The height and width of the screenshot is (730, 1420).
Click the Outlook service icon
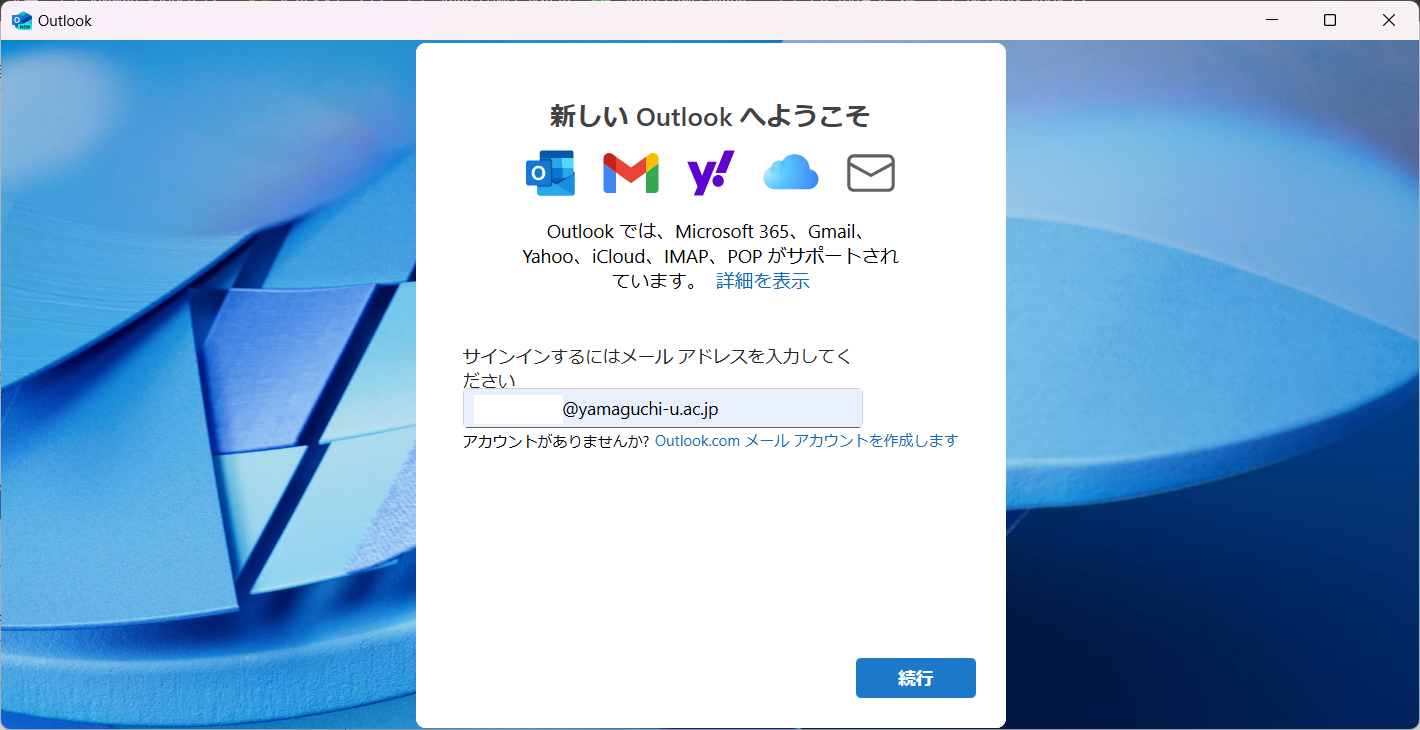point(550,173)
